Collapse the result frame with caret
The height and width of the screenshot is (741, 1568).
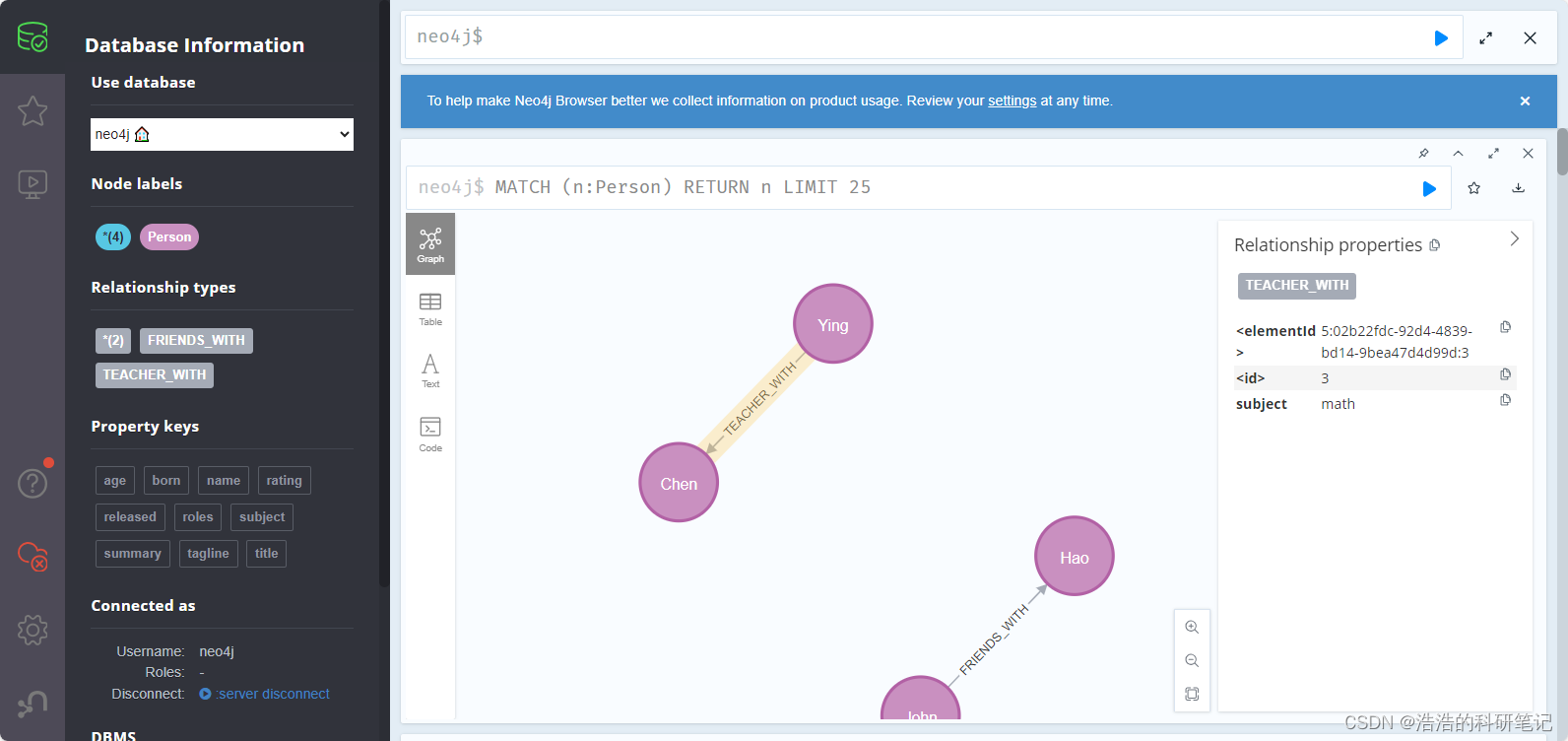tap(1458, 153)
